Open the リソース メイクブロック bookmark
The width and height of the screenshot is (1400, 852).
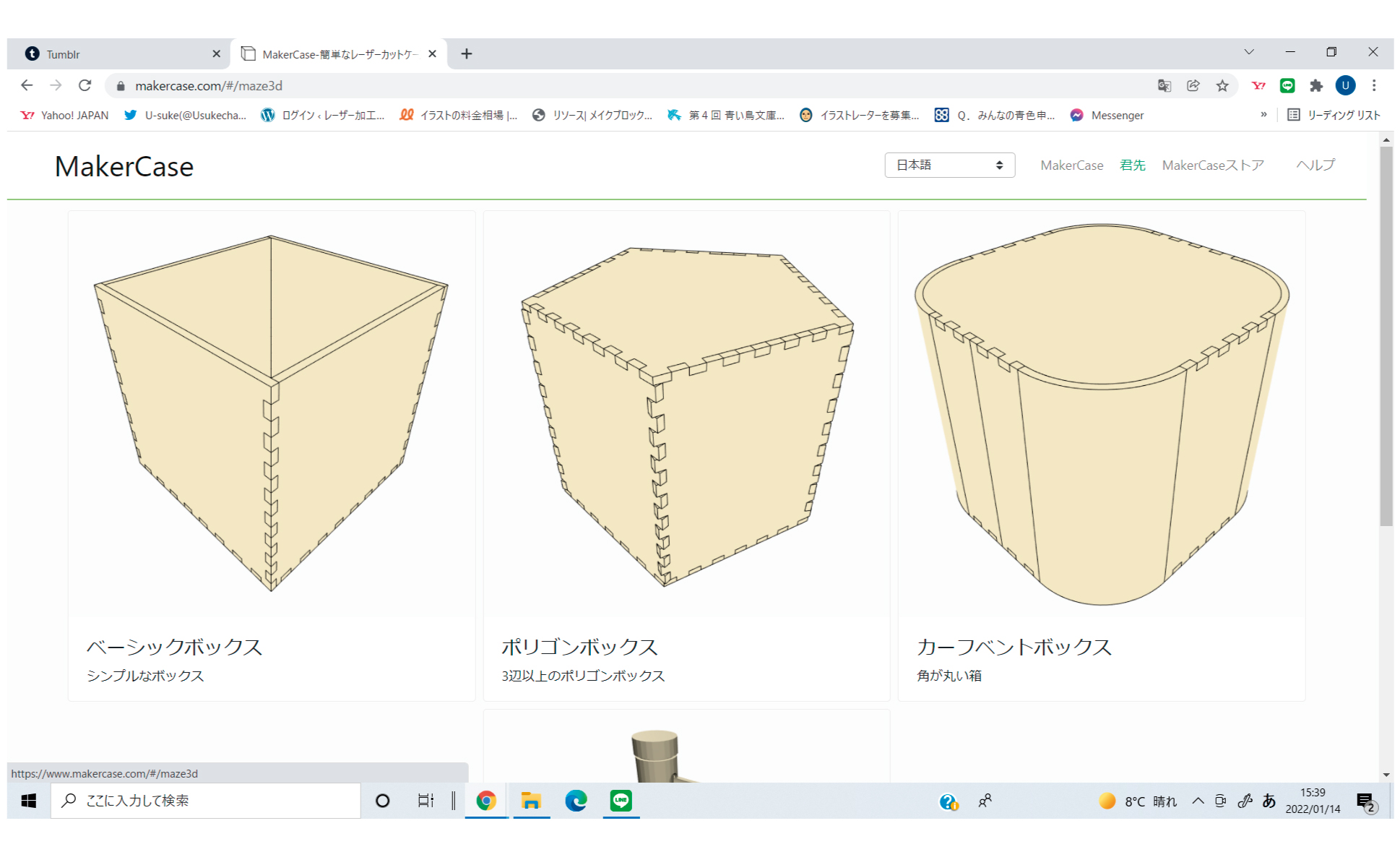coord(592,115)
